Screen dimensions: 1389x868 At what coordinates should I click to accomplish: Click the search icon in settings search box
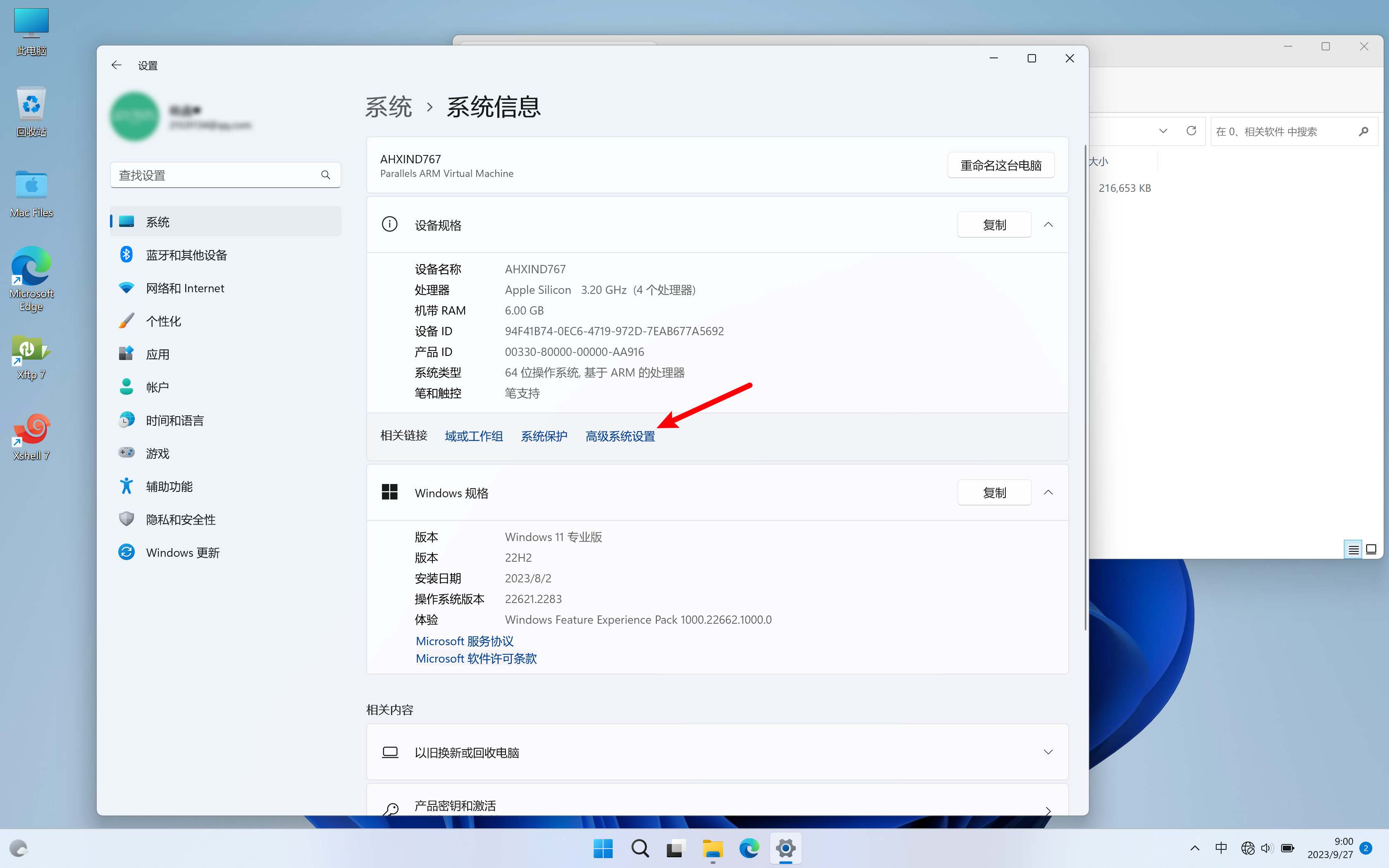pyautogui.click(x=325, y=175)
